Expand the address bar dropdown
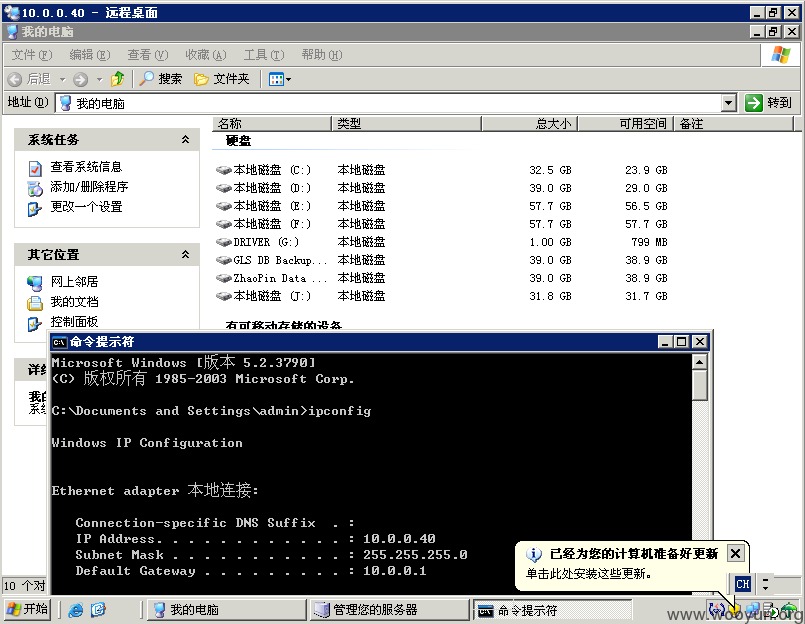This screenshot has height=624, width=805. [x=729, y=103]
